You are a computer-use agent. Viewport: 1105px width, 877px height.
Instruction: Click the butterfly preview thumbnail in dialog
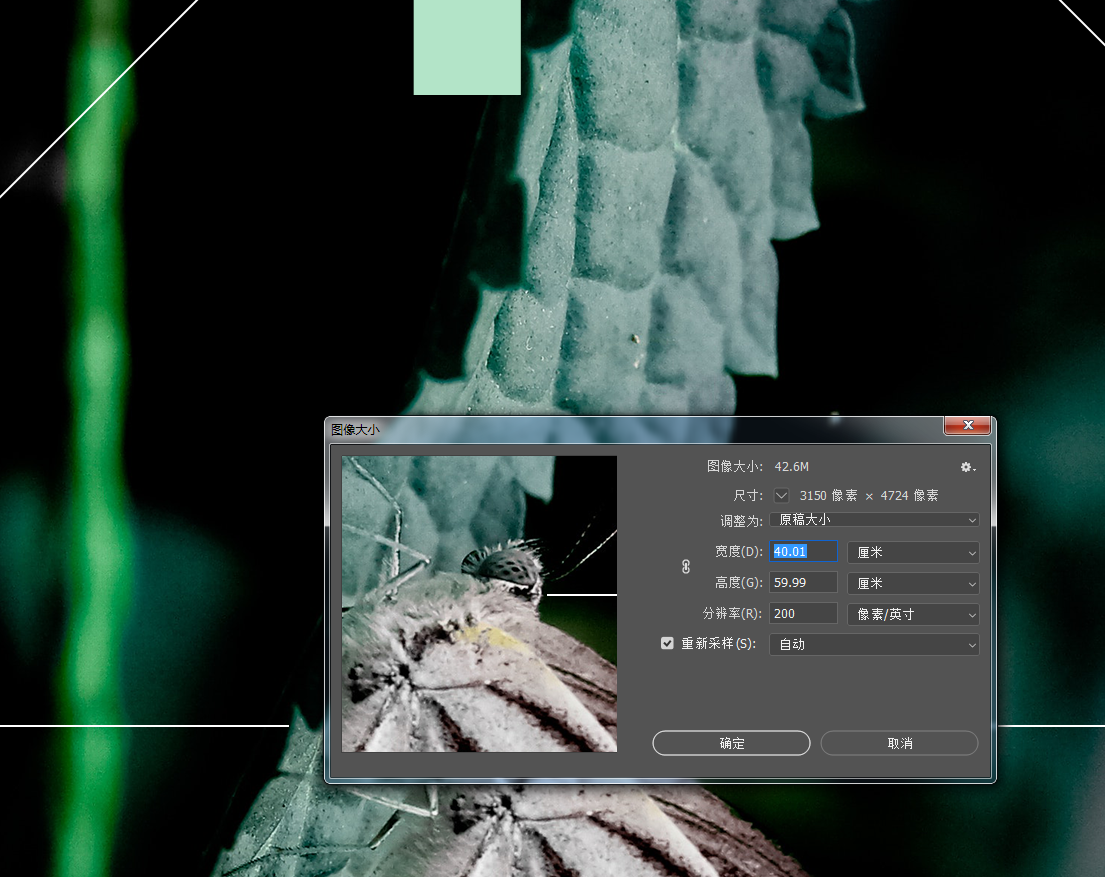click(479, 603)
